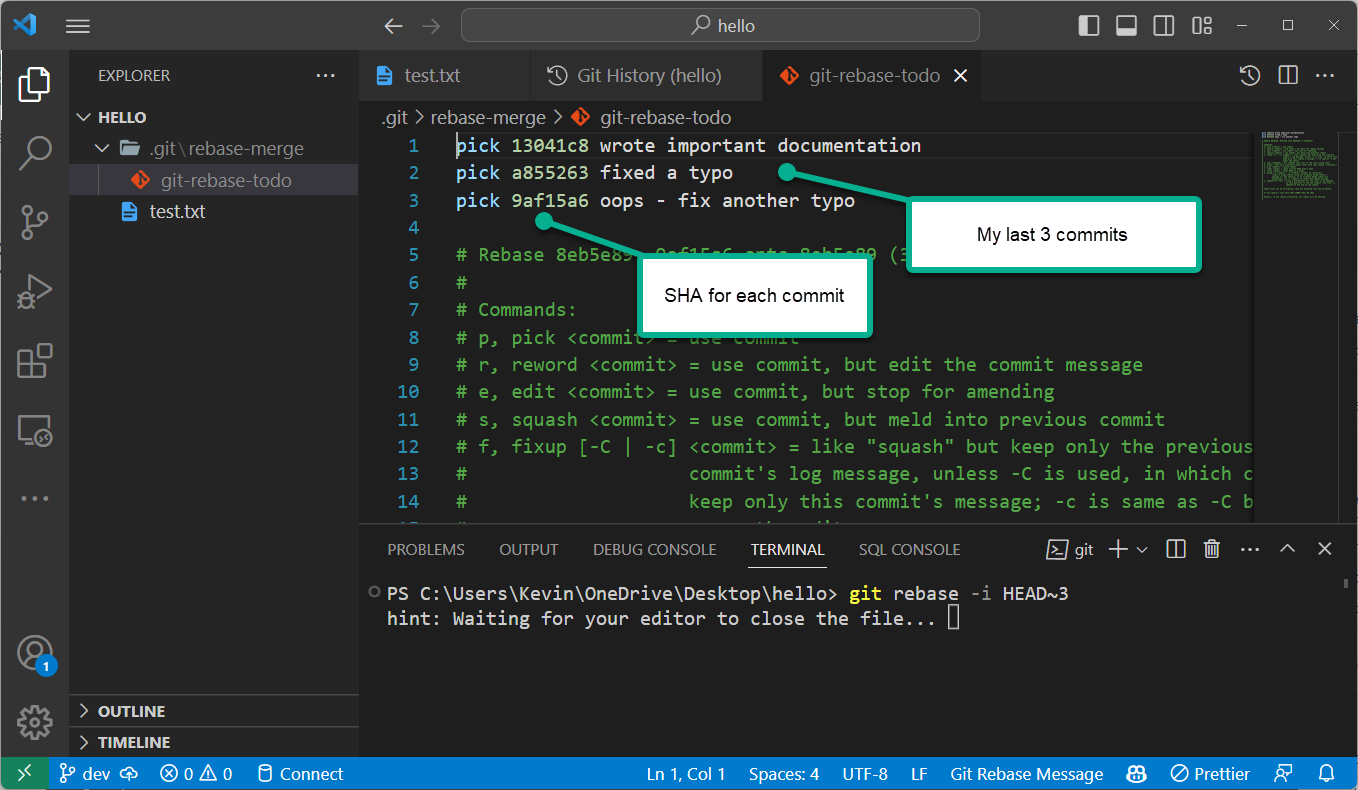
Task: Create a new terminal with plus icon
Action: click(x=1119, y=549)
